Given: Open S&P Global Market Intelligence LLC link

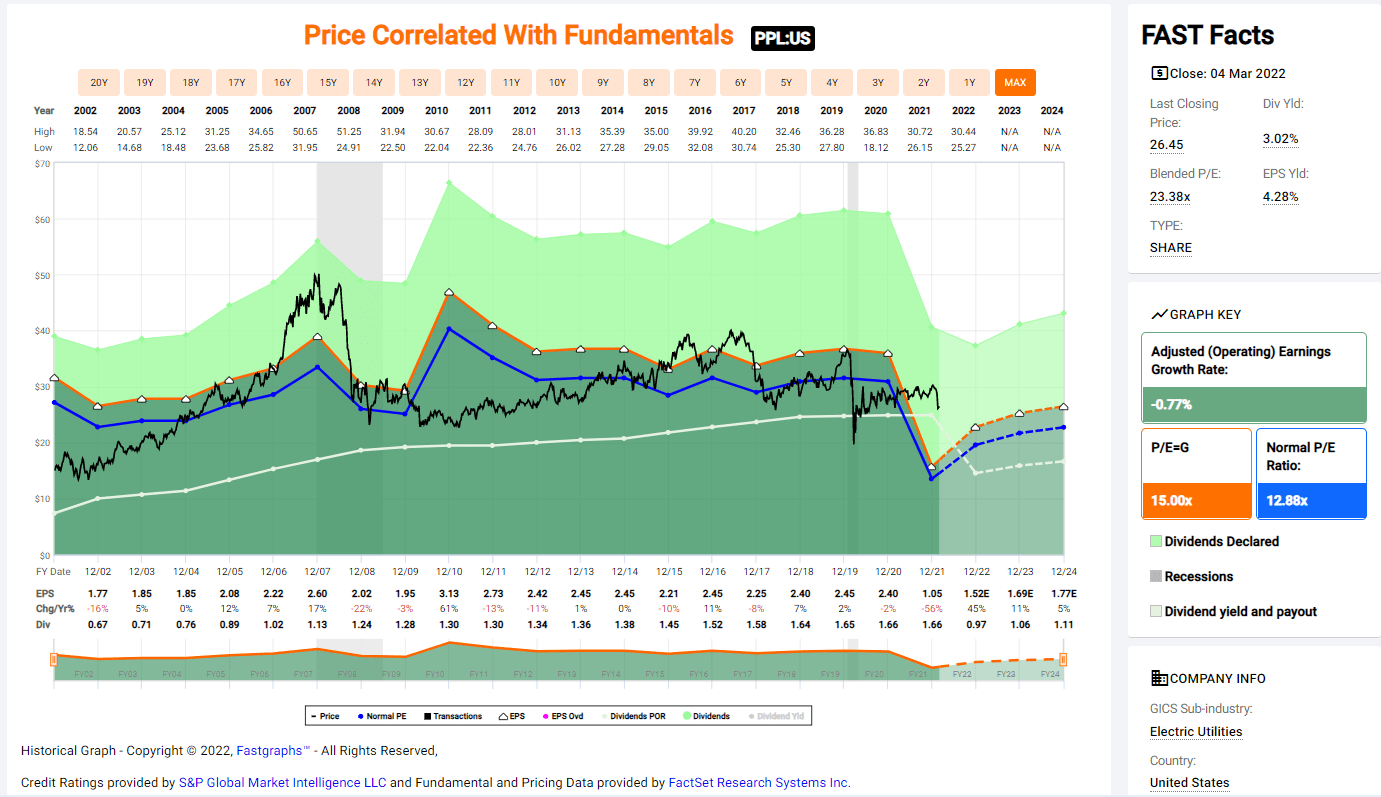Looking at the screenshot, I should click(282, 783).
